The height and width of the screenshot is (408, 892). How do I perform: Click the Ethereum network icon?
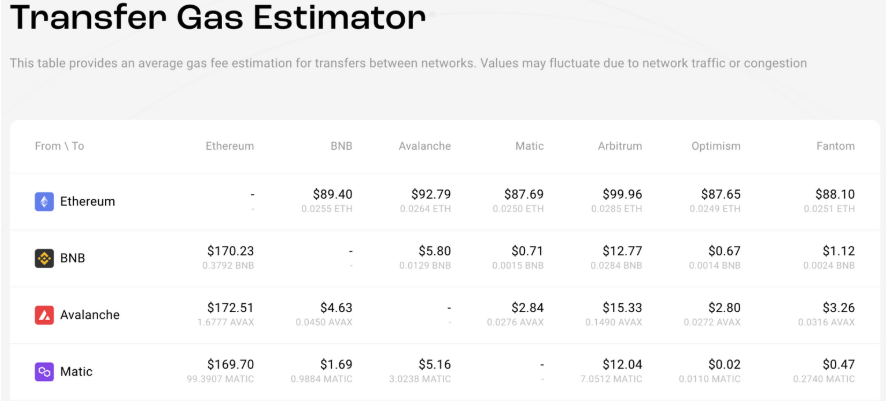(44, 201)
